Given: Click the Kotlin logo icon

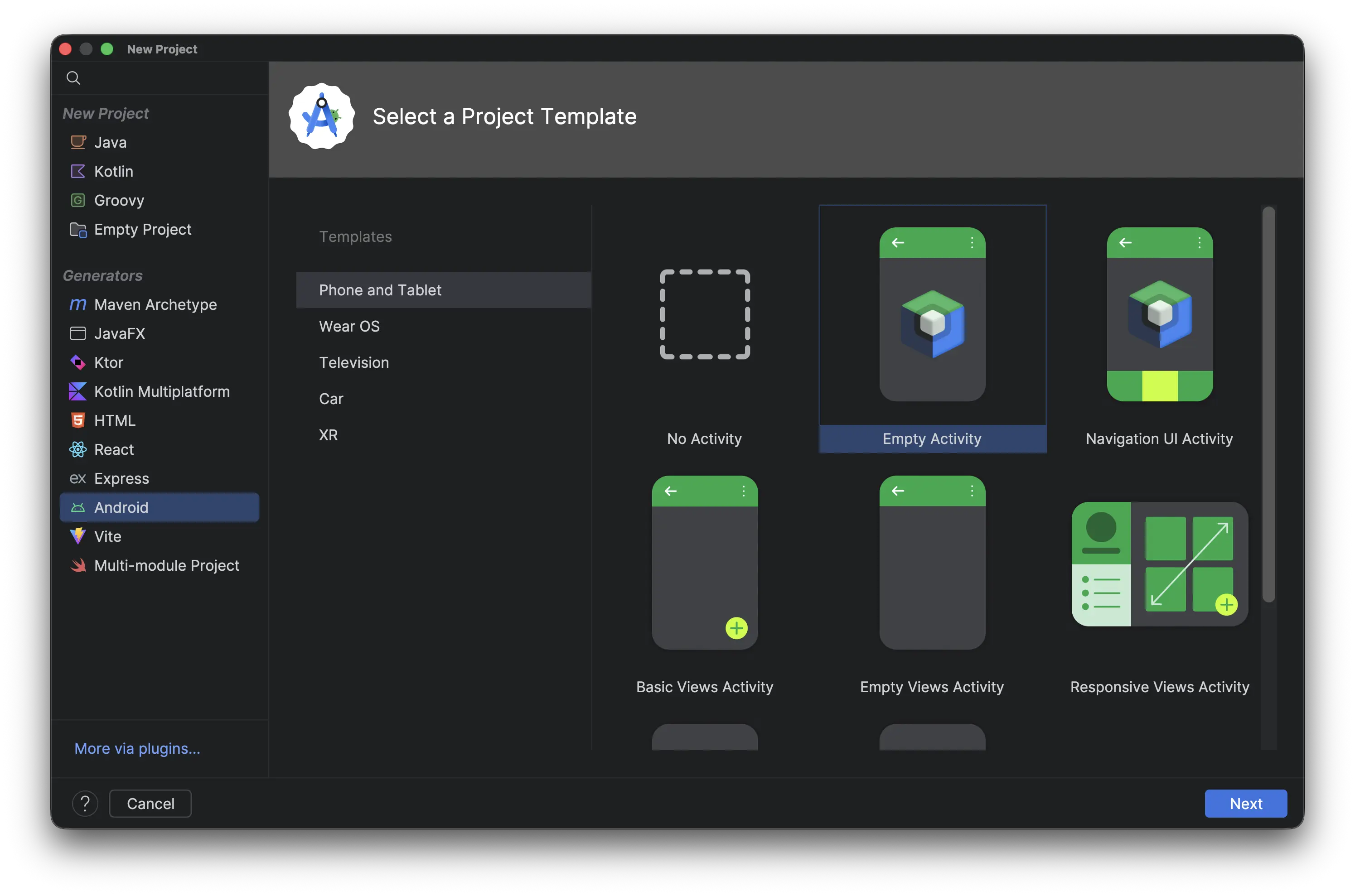Looking at the screenshot, I should point(78,171).
